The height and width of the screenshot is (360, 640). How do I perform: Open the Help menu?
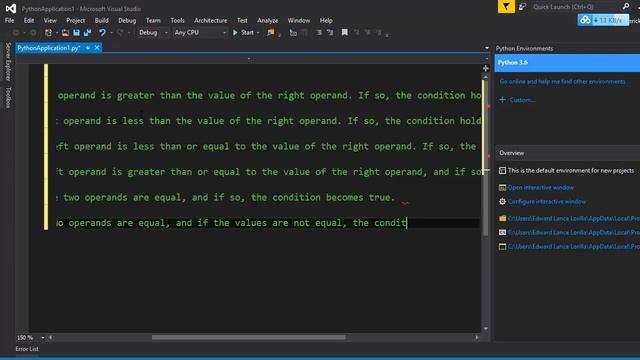pos(326,20)
